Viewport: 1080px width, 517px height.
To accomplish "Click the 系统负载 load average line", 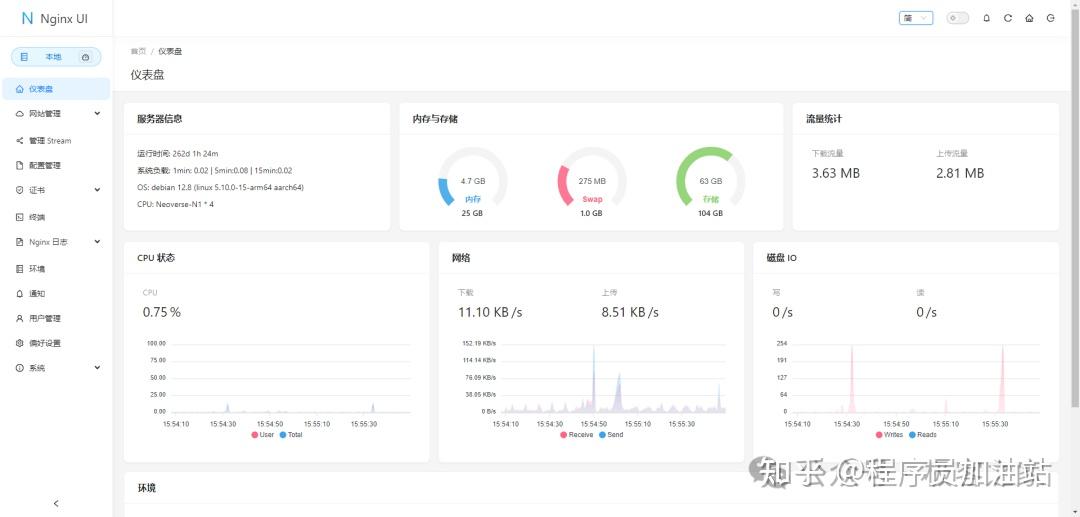I will pyautogui.click(x=215, y=171).
